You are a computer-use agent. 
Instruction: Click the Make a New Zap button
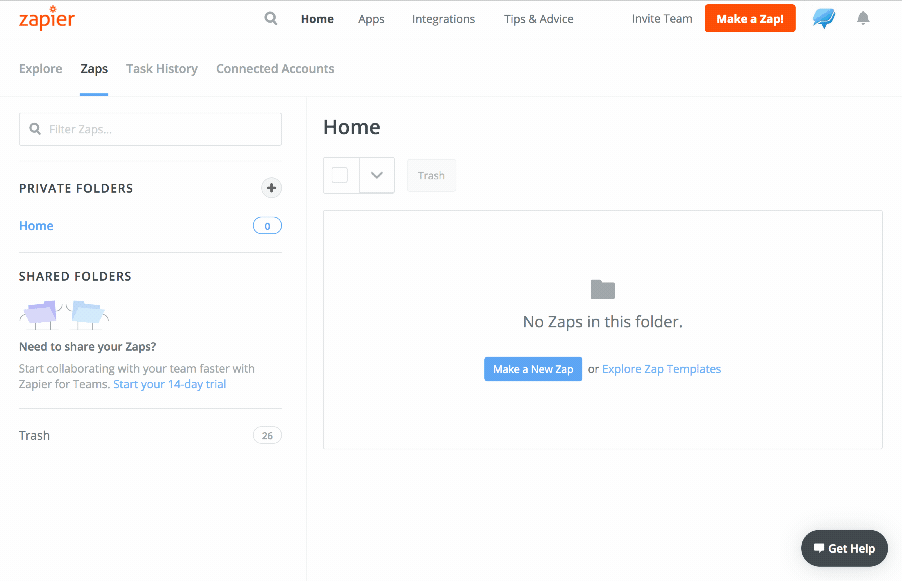pos(533,369)
